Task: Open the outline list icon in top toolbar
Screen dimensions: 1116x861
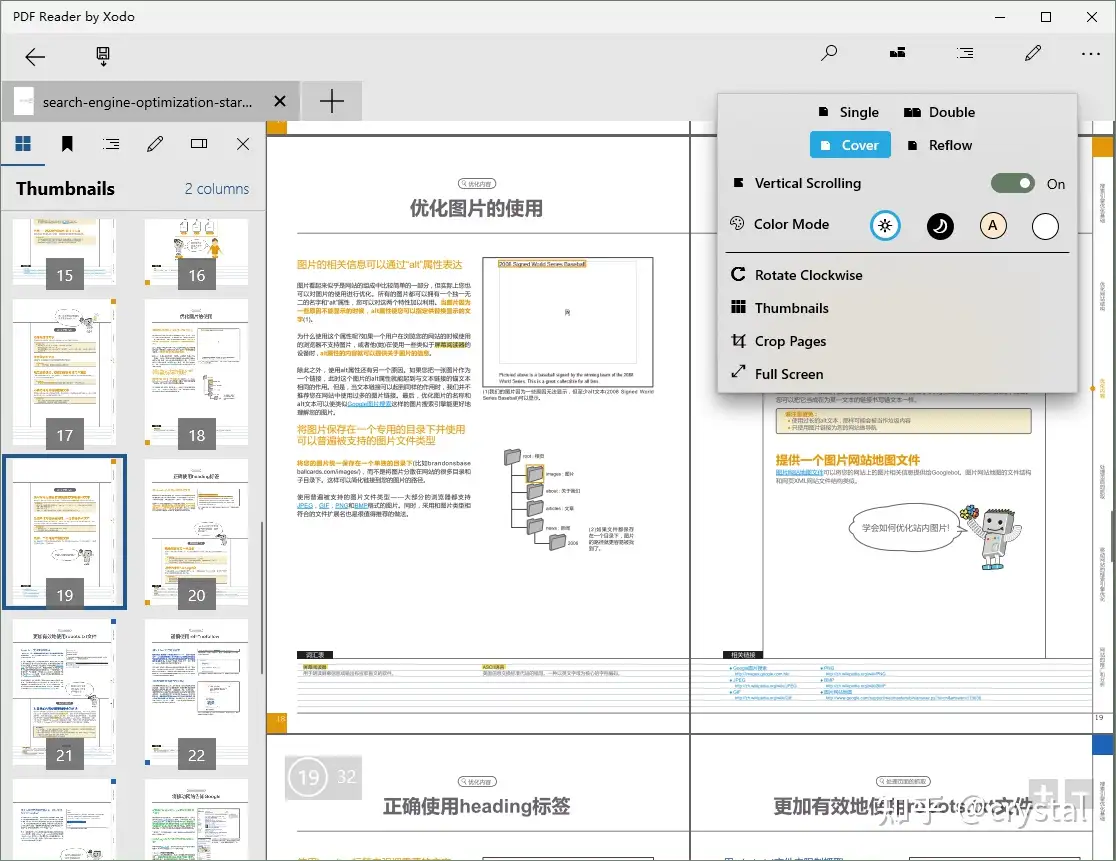Action: coord(964,53)
